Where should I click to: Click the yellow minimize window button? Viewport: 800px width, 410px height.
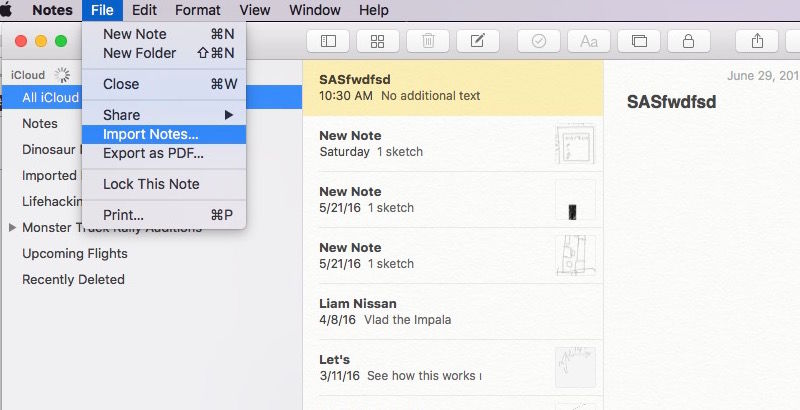[41, 41]
